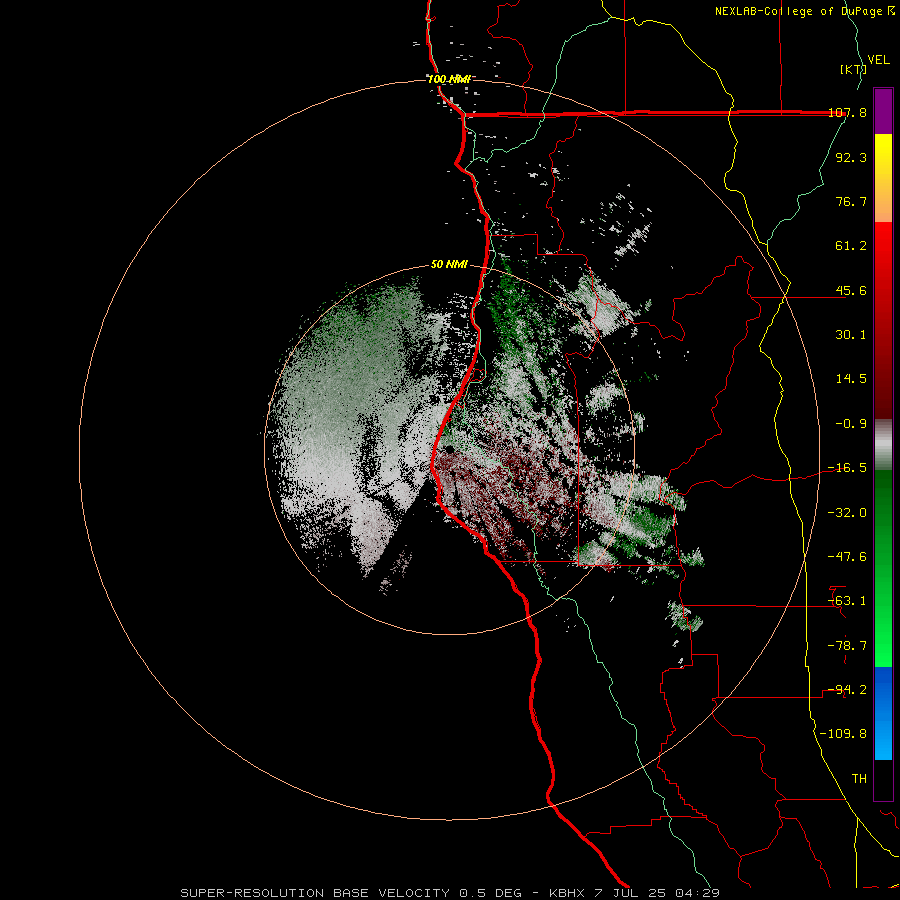Viewport: 900px width, 900px height.
Task: Click the 100 NMI range ring label
Action: [449, 79]
